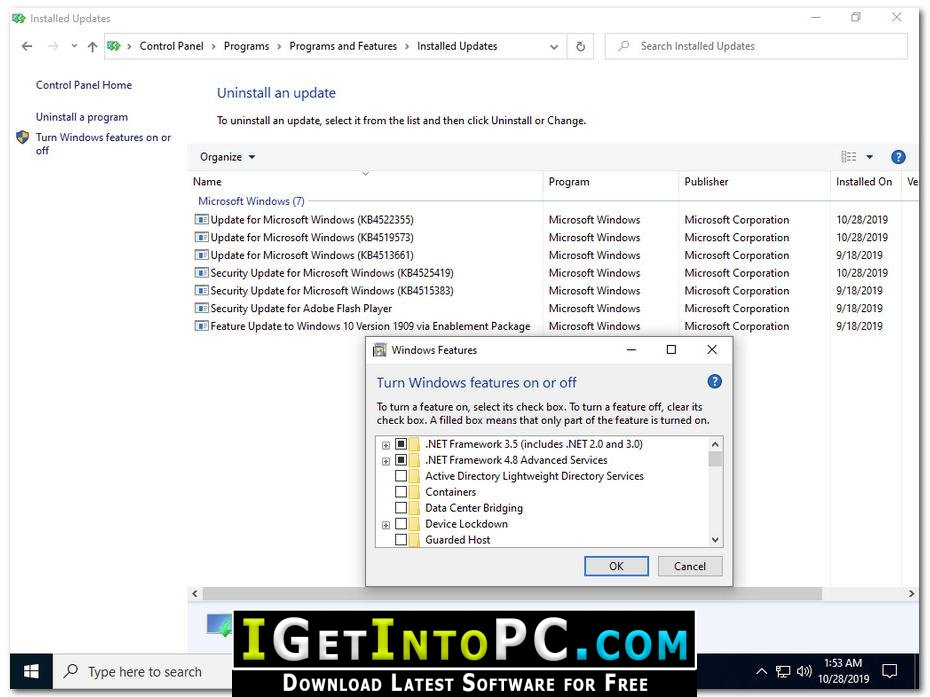Open the taskbar clock showing 1:53 AM

pyautogui.click(x=843, y=671)
